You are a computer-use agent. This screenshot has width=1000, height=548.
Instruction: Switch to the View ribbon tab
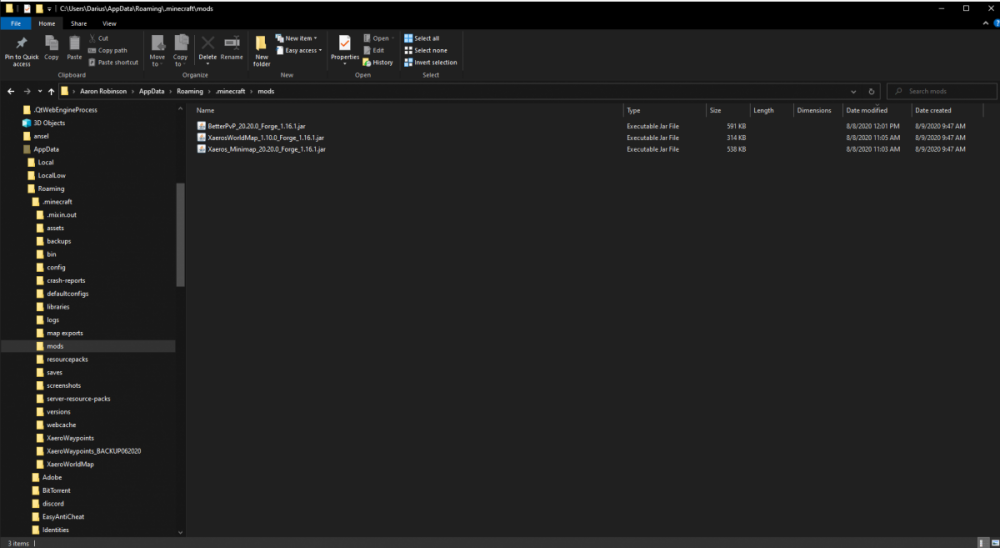pos(109,22)
